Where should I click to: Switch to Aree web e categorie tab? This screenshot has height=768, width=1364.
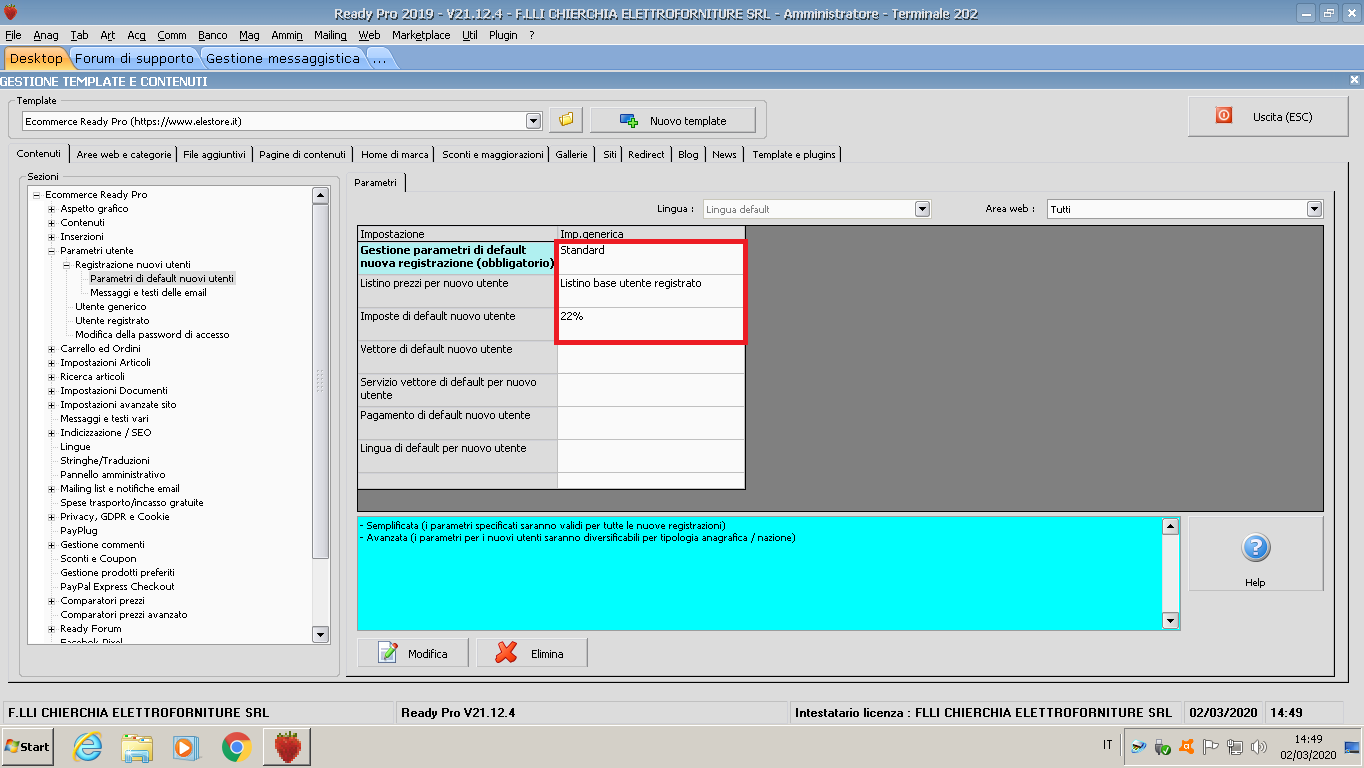click(x=123, y=154)
